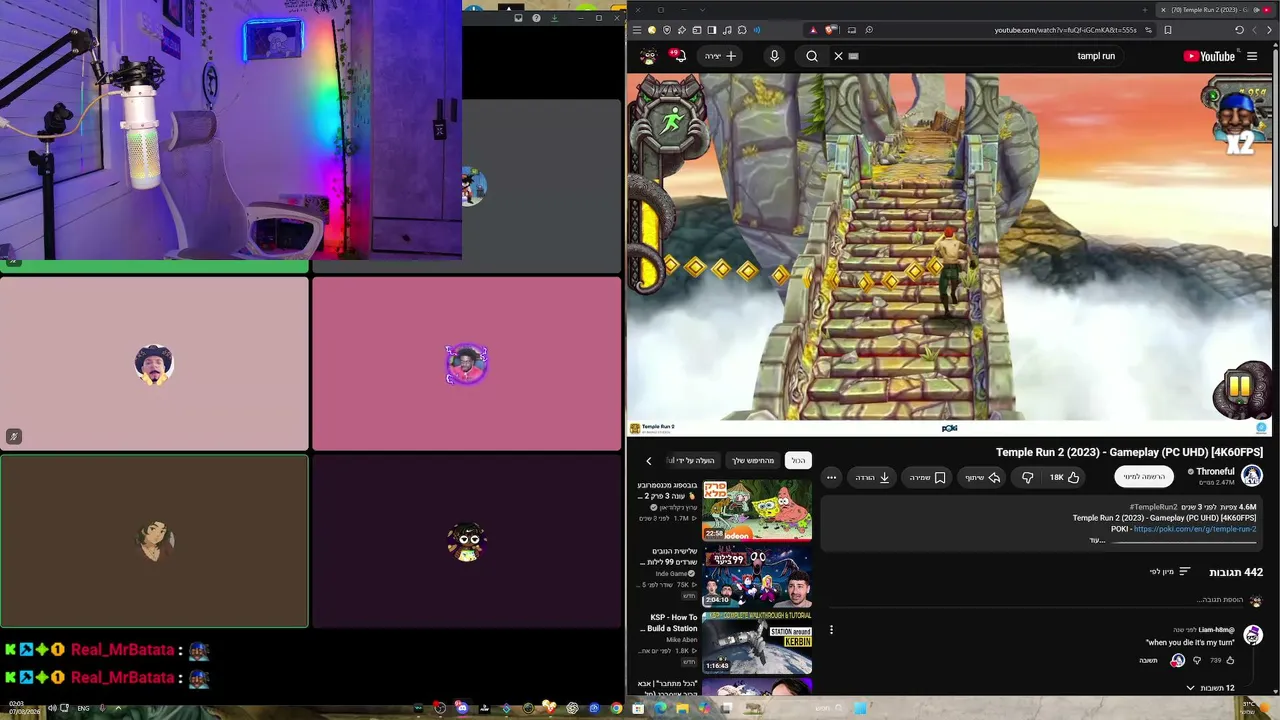Like the video with thumbs up
This screenshot has width=1280, height=720.
tap(1064, 478)
